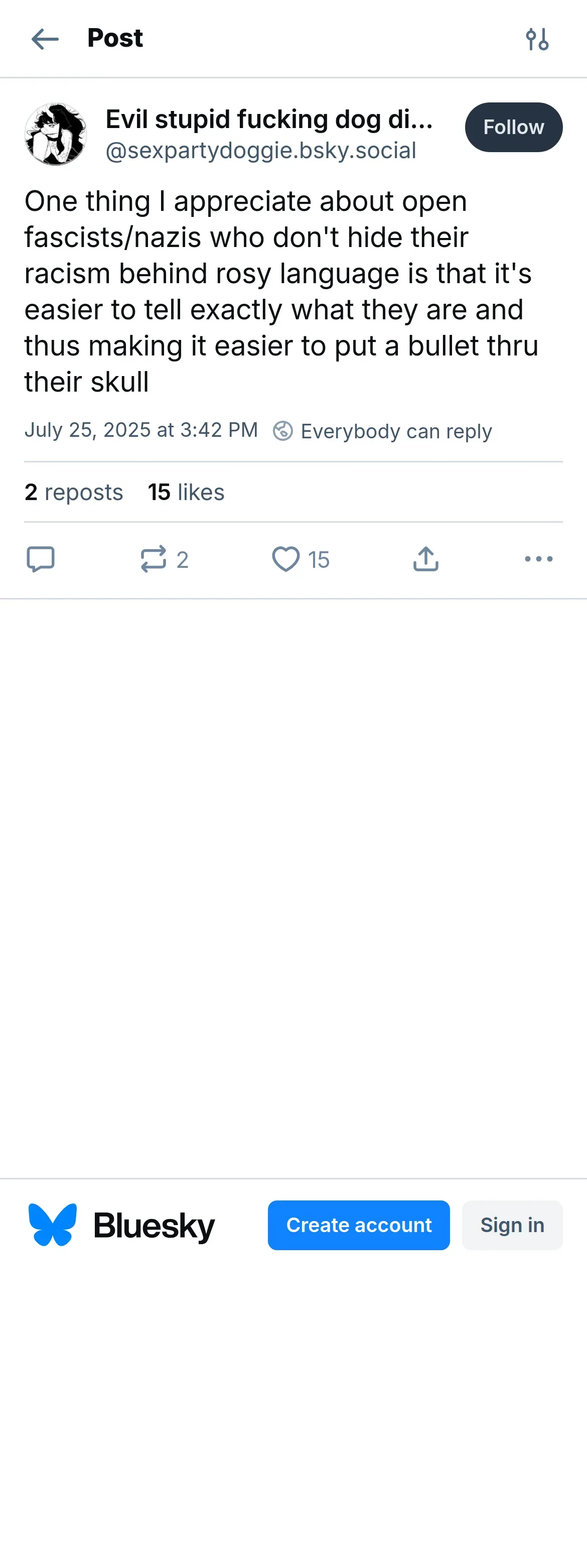The width and height of the screenshot is (587, 1568).
Task: Open thread view settings icon
Action: pyautogui.click(x=537, y=39)
